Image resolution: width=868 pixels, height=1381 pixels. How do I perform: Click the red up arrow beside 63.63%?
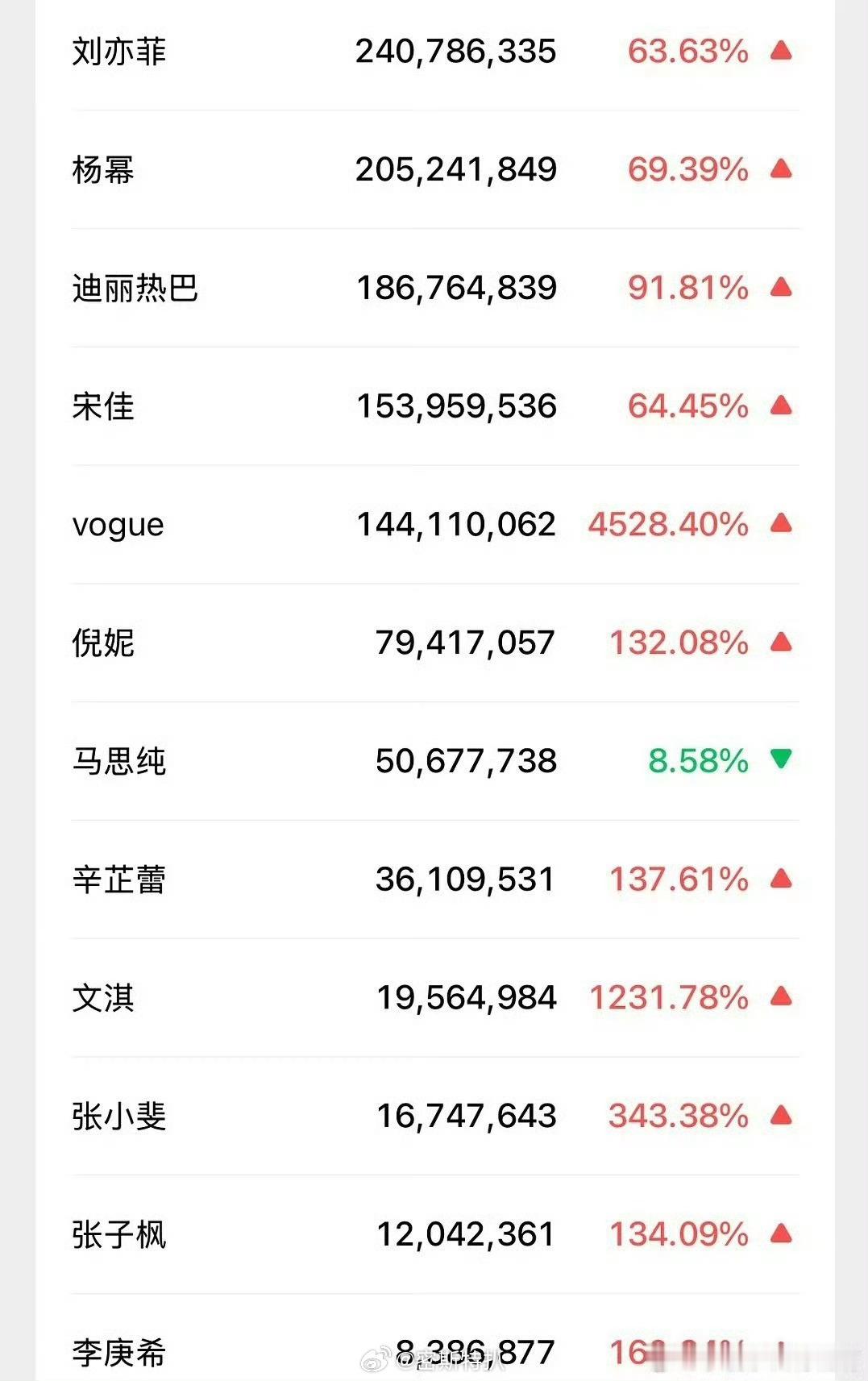click(x=781, y=51)
